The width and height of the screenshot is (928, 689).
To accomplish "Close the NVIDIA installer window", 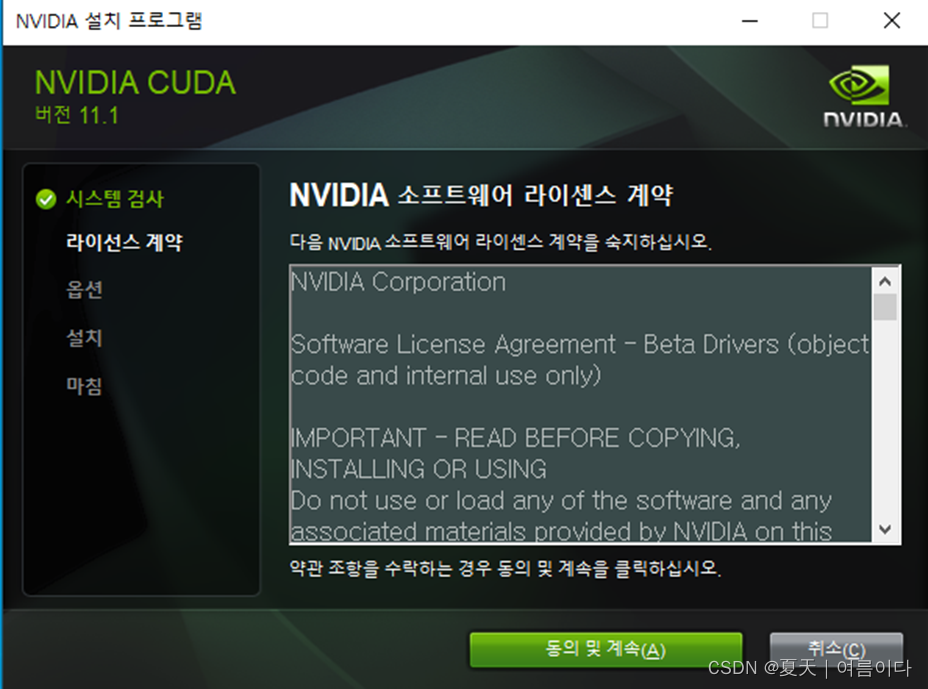I will click(x=891, y=21).
